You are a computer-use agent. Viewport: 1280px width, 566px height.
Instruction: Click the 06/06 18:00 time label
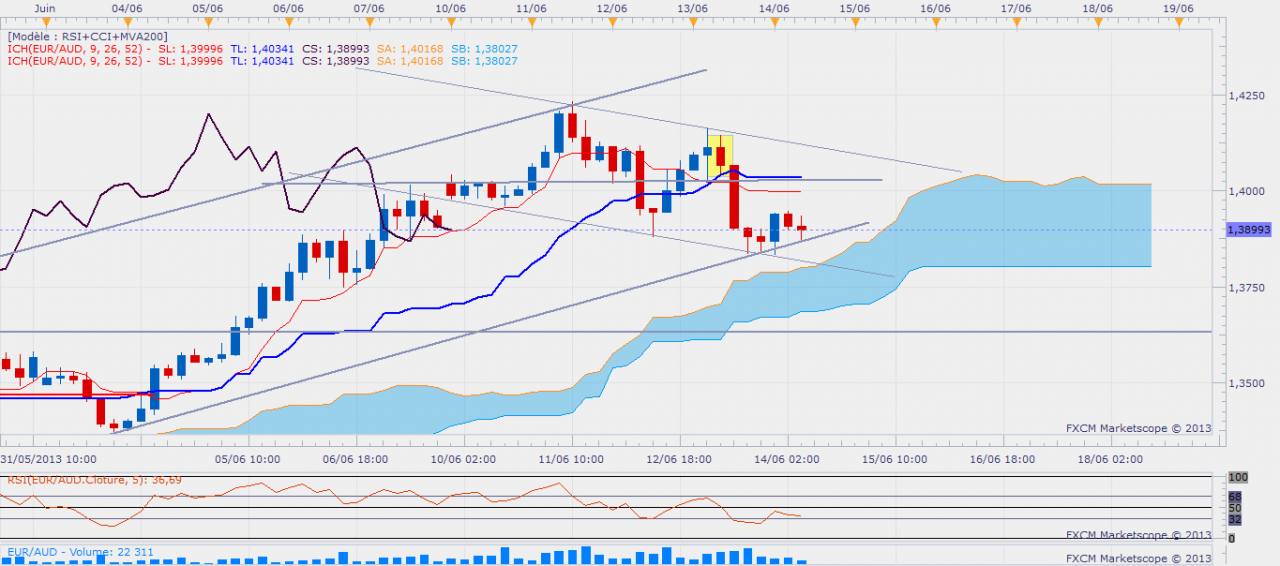pyautogui.click(x=357, y=460)
